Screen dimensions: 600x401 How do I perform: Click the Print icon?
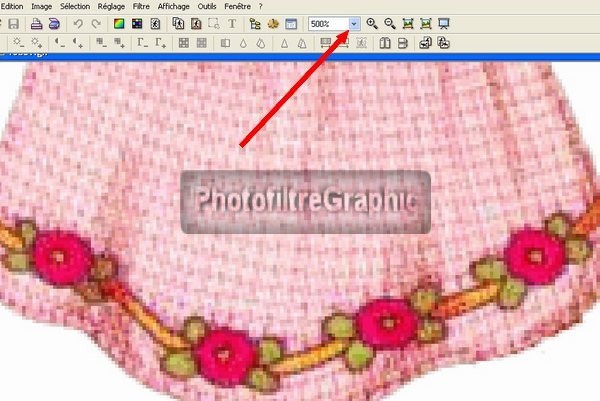36,23
